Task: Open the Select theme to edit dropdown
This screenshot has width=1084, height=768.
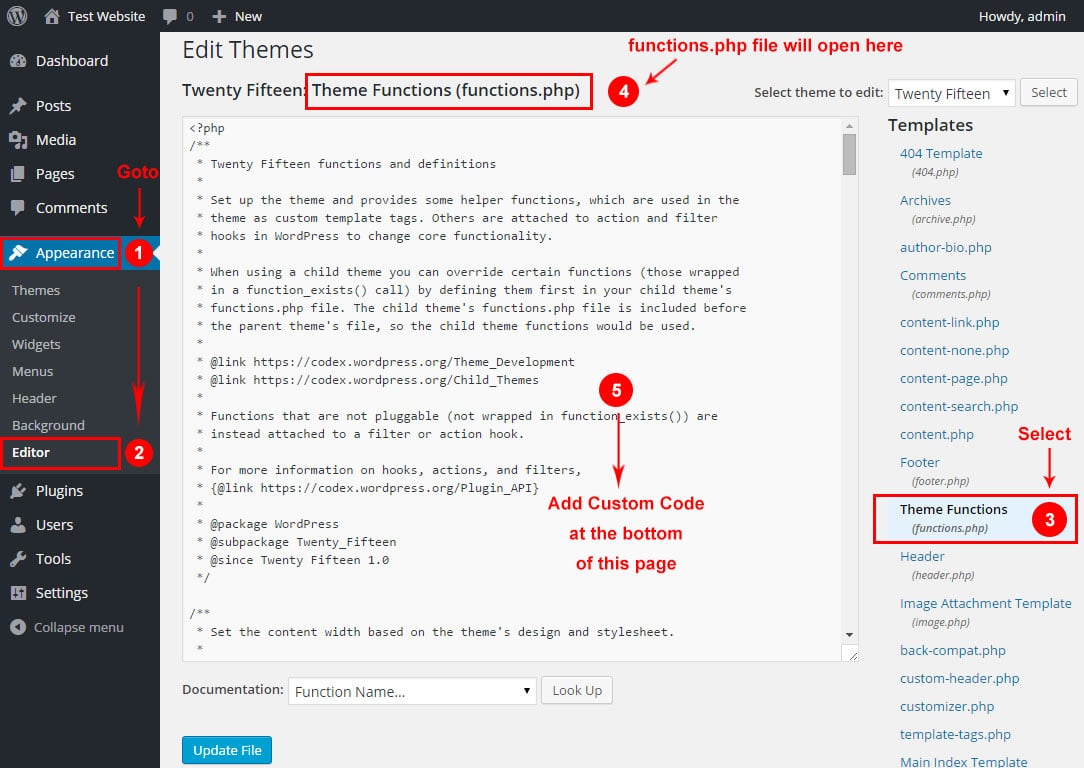Action: coord(951,93)
